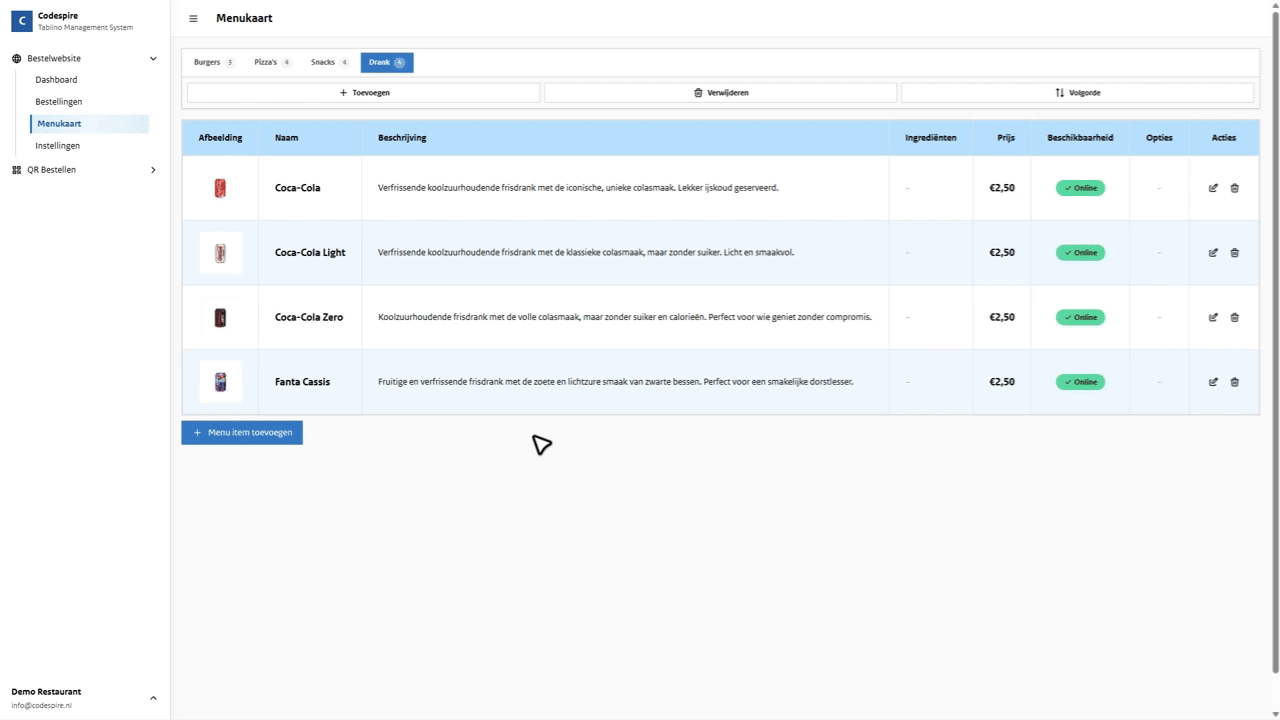The width and height of the screenshot is (1280, 720).
Task: Click the Codespire logo icon
Action: coord(21,20)
